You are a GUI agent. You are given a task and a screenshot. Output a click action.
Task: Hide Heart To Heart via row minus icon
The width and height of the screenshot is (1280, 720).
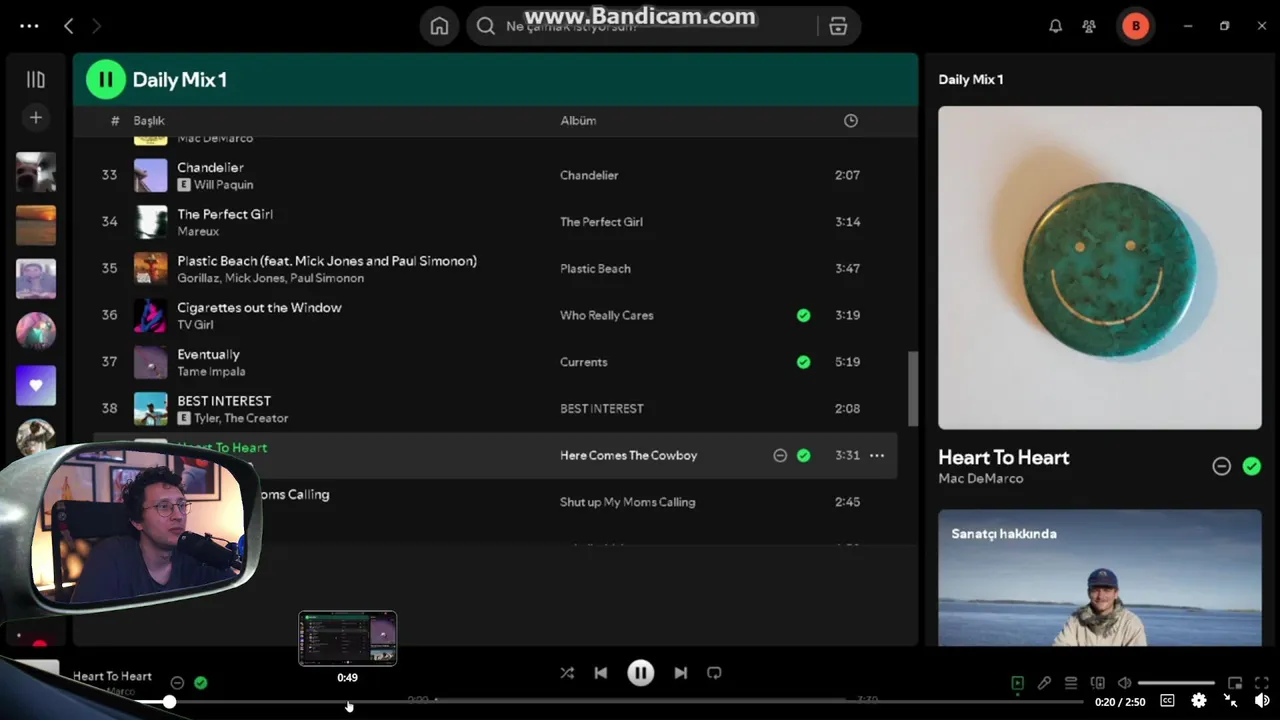tap(780, 455)
